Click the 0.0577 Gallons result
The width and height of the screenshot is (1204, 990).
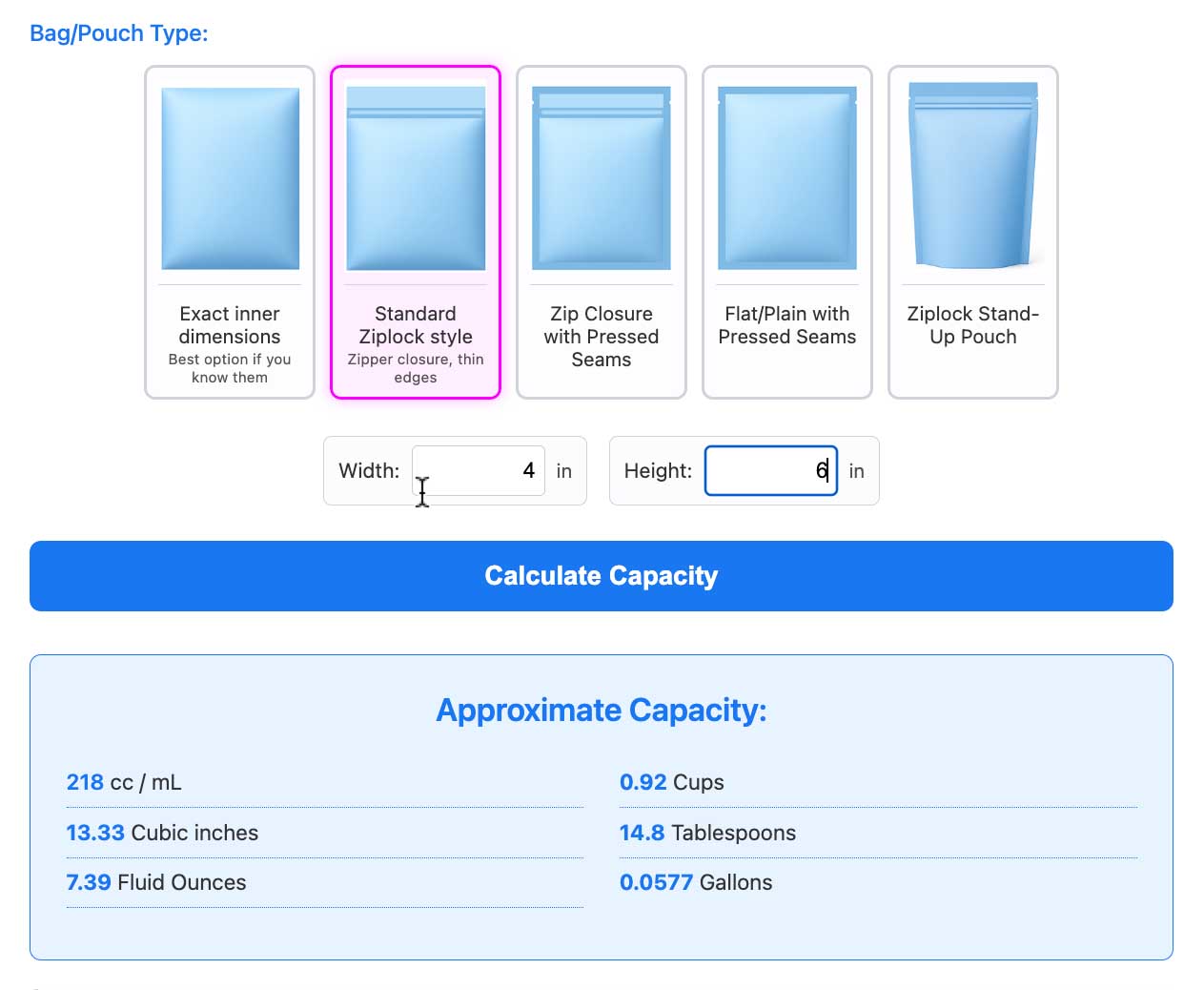pos(696,882)
